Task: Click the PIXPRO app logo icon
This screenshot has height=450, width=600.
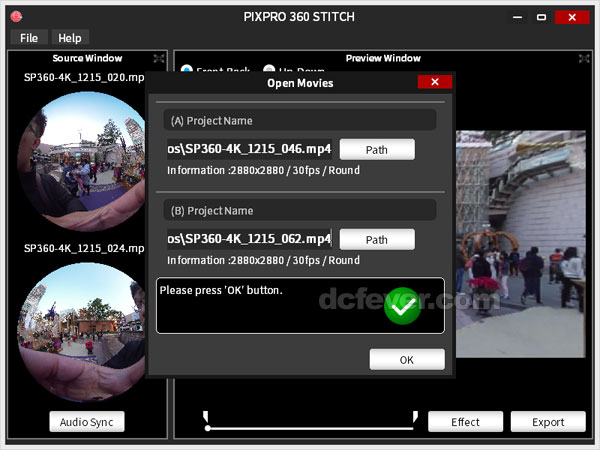Action: click(x=16, y=17)
